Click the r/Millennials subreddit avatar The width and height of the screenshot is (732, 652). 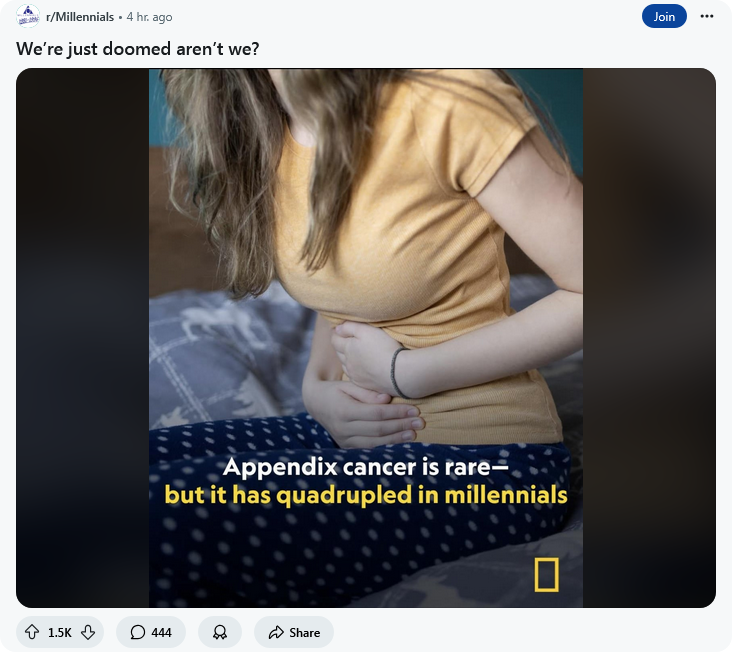[28, 16]
